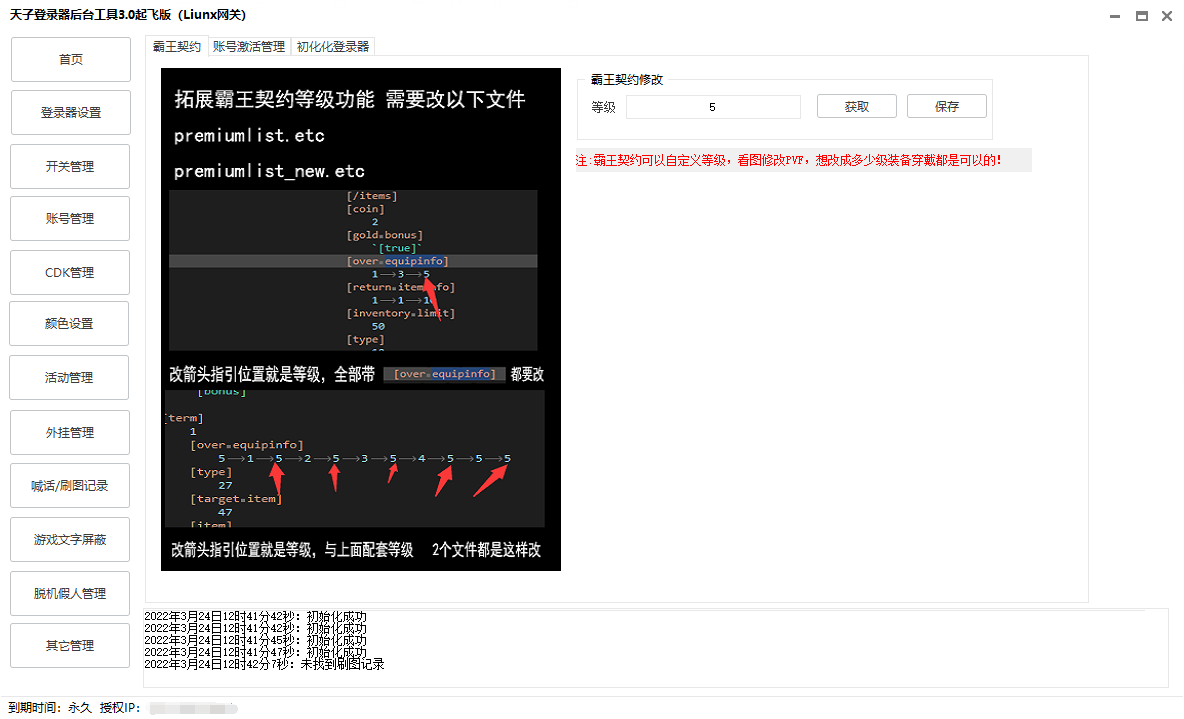Click the 等级 level input field

713,107
